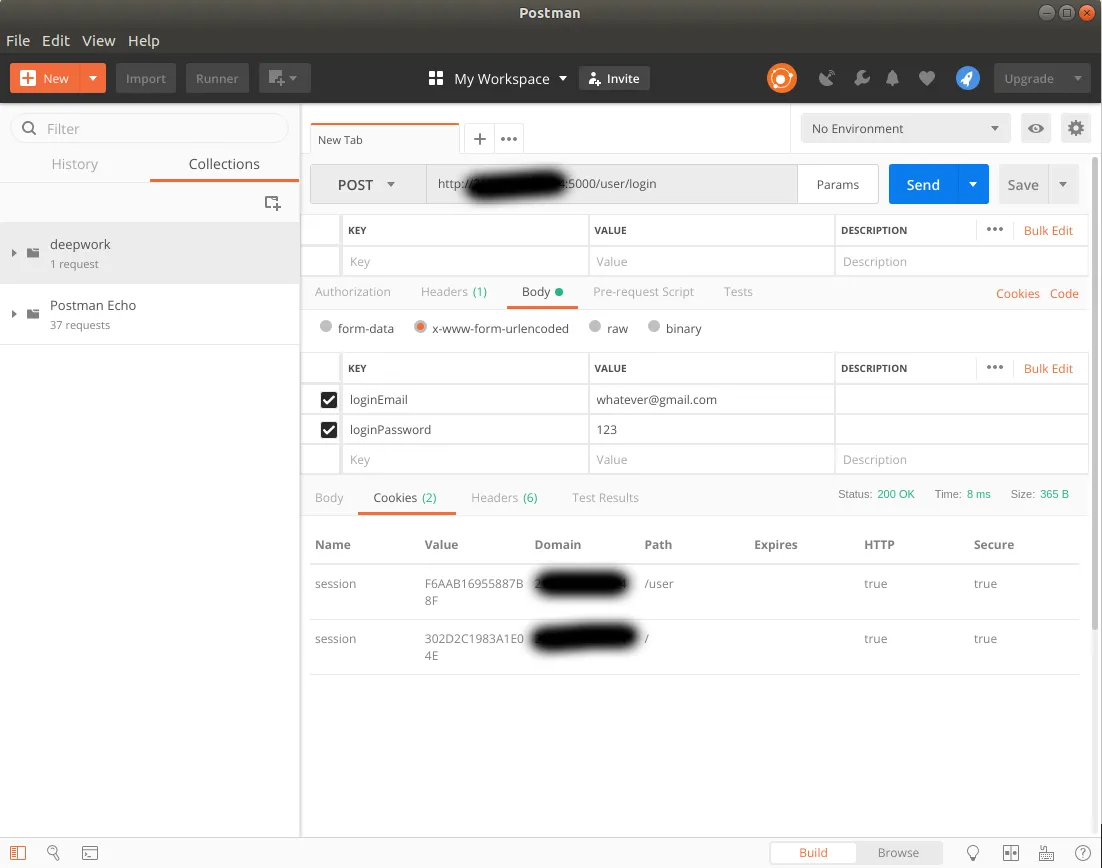
Task: Open the new window icon dropdown
Action: [x=285, y=78]
